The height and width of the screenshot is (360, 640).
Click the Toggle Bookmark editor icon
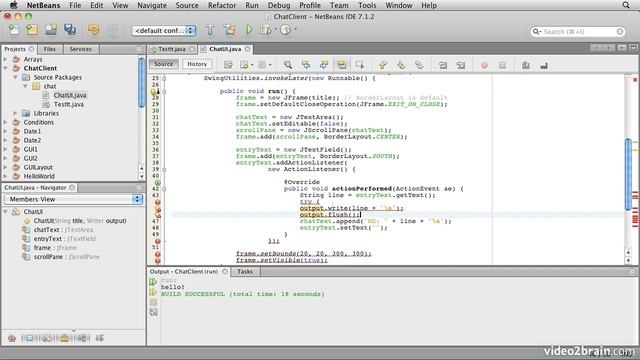[x=419, y=64]
